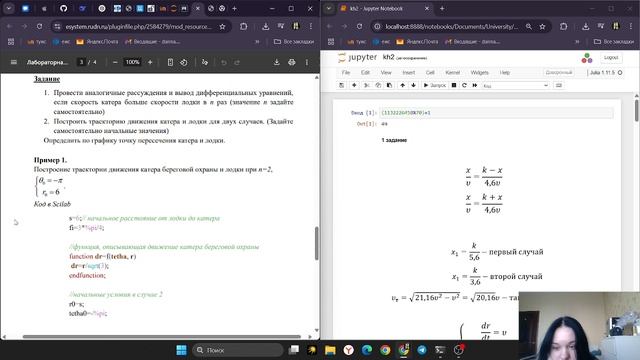This screenshot has height=360, width=640.
Task: Click the PDF horizontal scrollbar
Action: (162, 337)
